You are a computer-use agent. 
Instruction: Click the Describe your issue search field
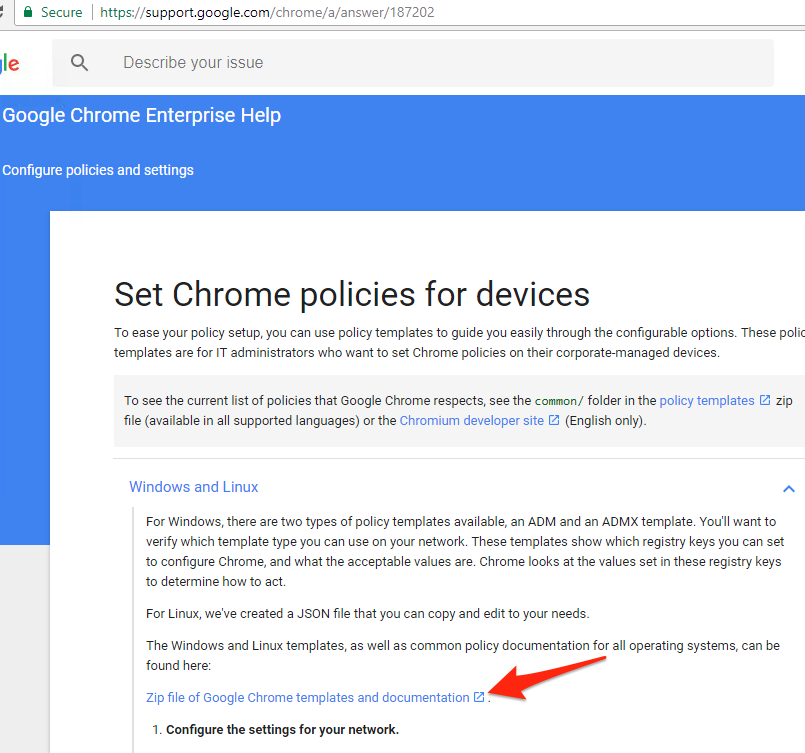pyautogui.click(x=413, y=63)
